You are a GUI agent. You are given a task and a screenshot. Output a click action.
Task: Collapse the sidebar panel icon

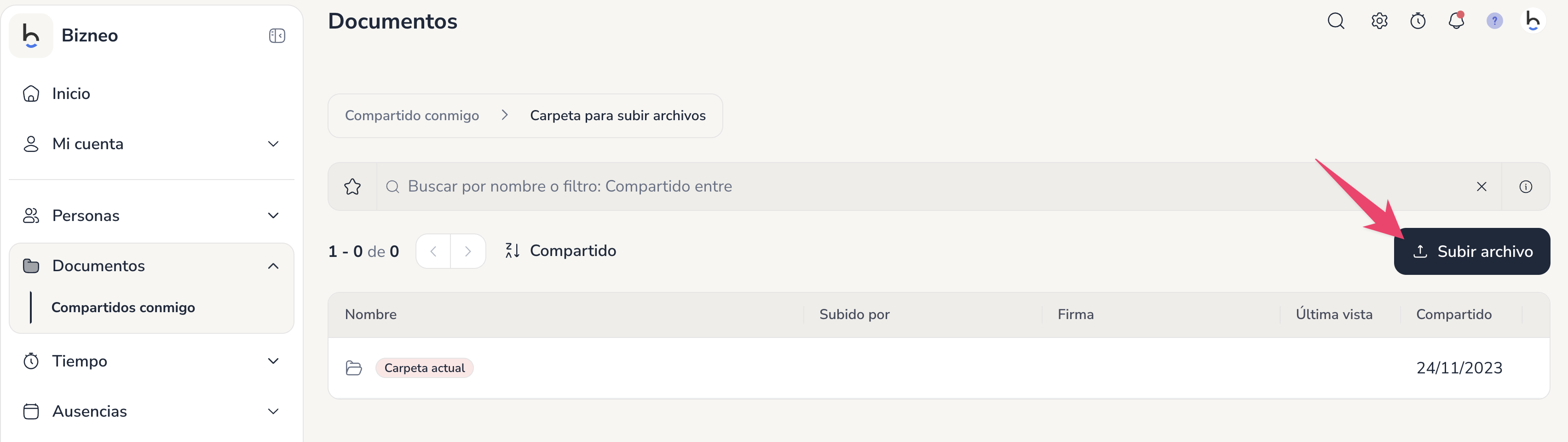pyautogui.click(x=277, y=36)
